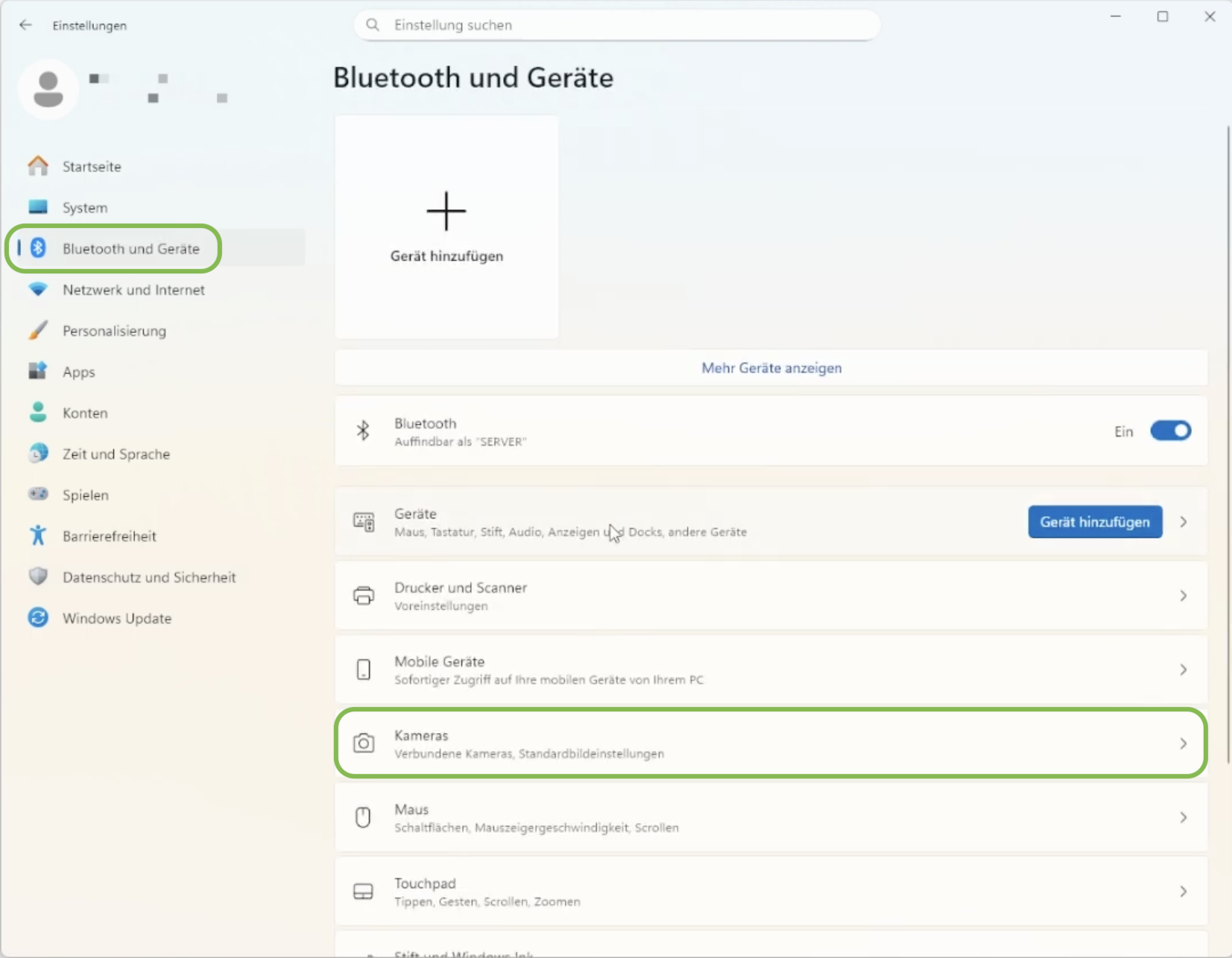This screenshot has height=958, width=1232.
Task: Click the Drucker und Scanner printer icon
Action: tap(364, 596)
